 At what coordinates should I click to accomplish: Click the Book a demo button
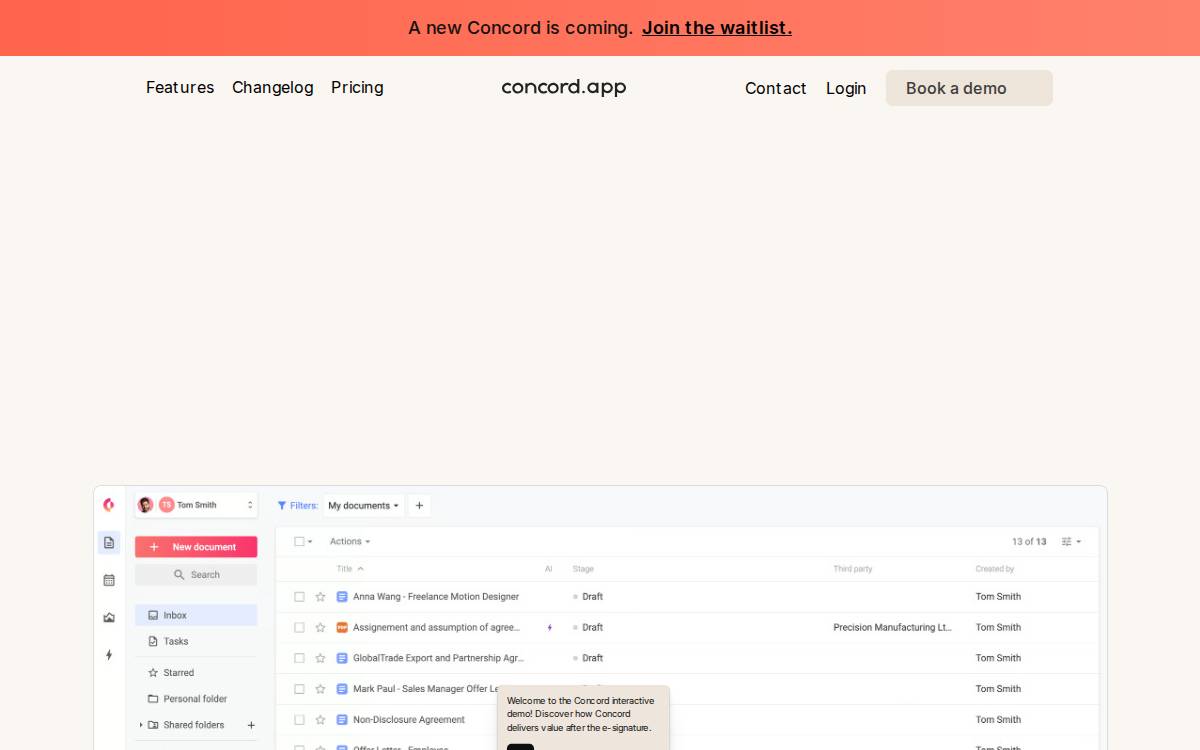click(x=969, y=88)
